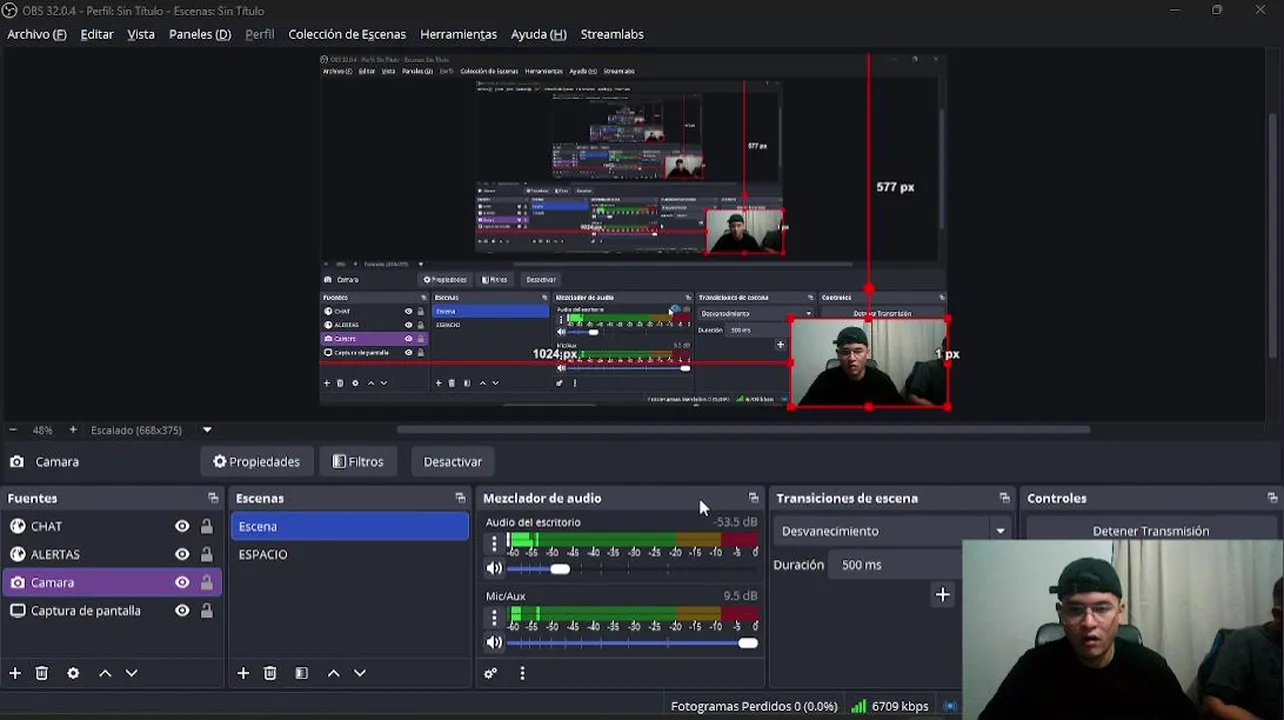Remove selected source with trash icon
The height and width of the screenshot is (720, 1284).
click(x=42, y=673)
